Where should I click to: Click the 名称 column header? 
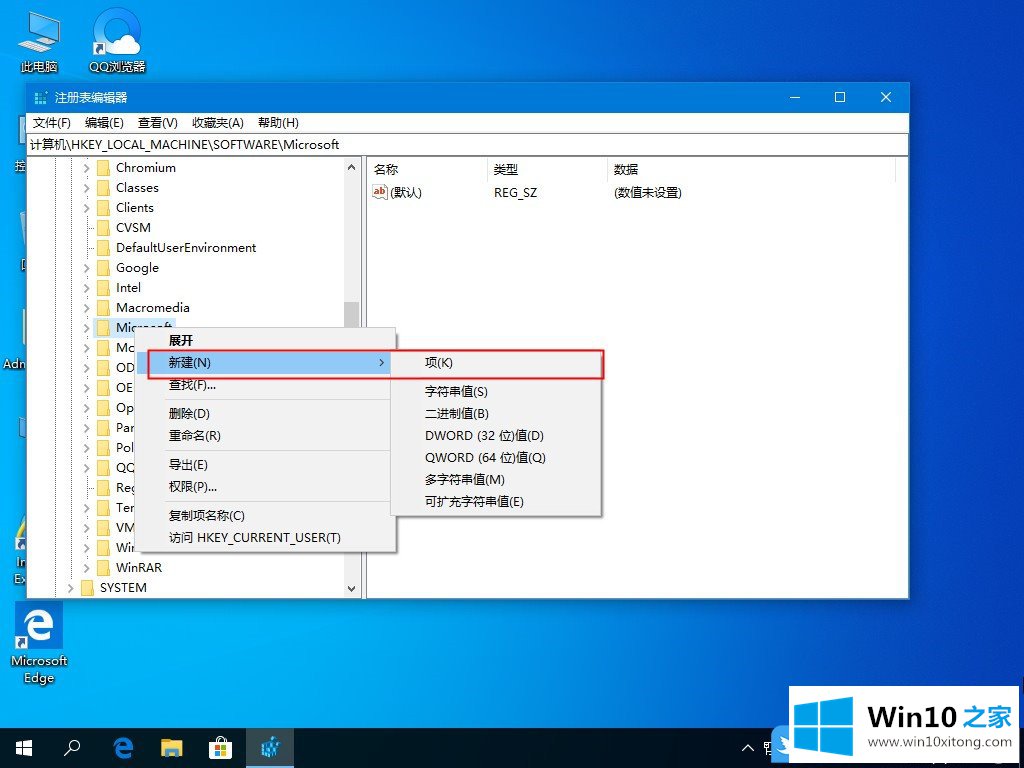click(428, 169)
